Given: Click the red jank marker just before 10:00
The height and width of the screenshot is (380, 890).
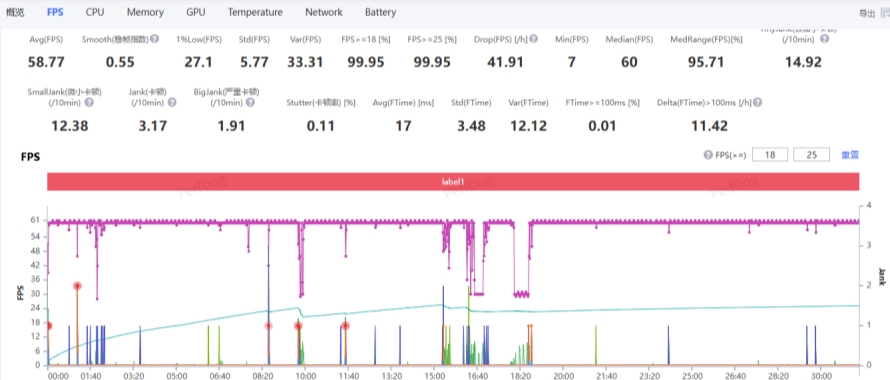Looking at the screenshot, I should pos(298,326).
